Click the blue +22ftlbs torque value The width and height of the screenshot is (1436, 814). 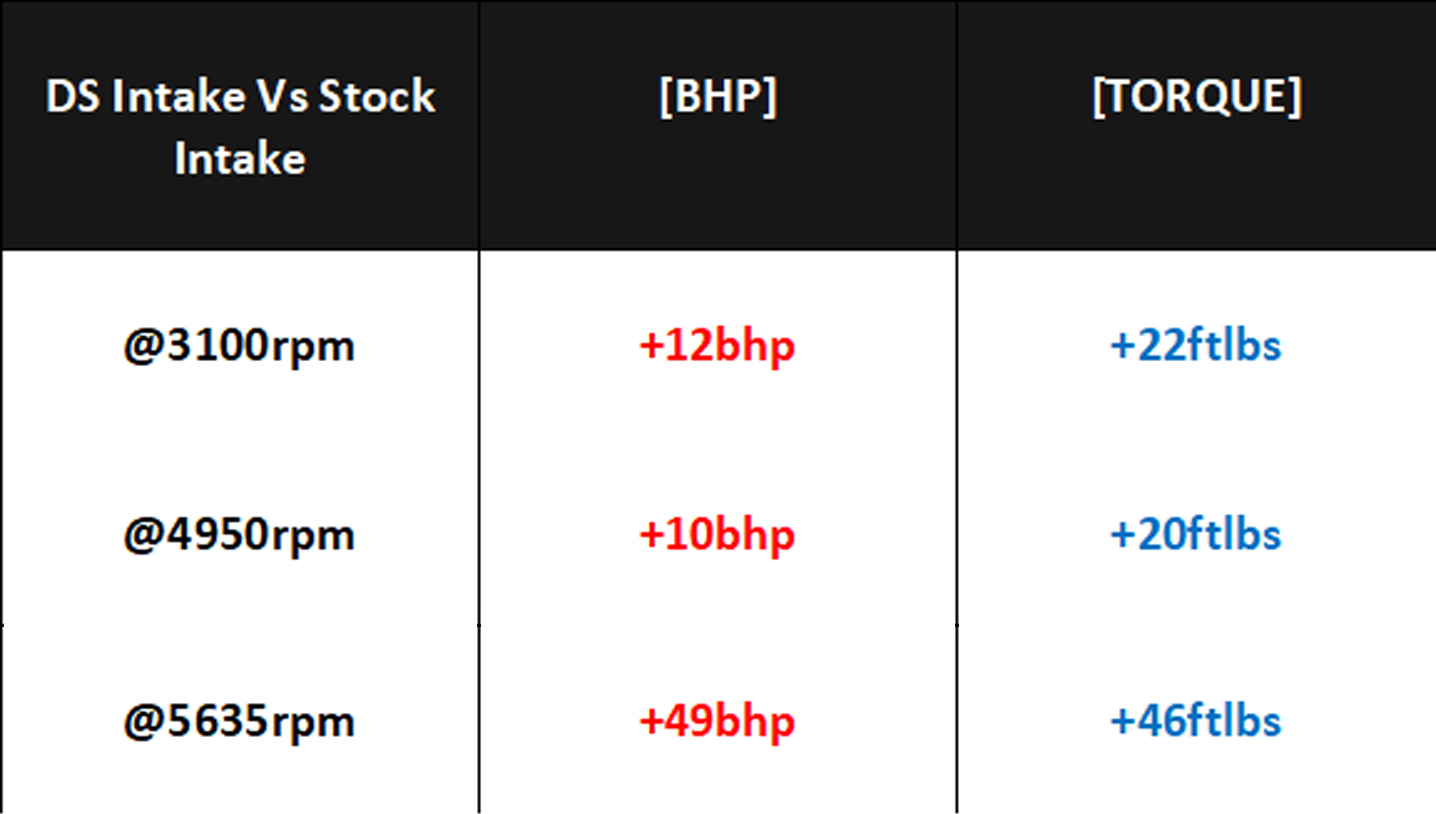pos(1196,346)
